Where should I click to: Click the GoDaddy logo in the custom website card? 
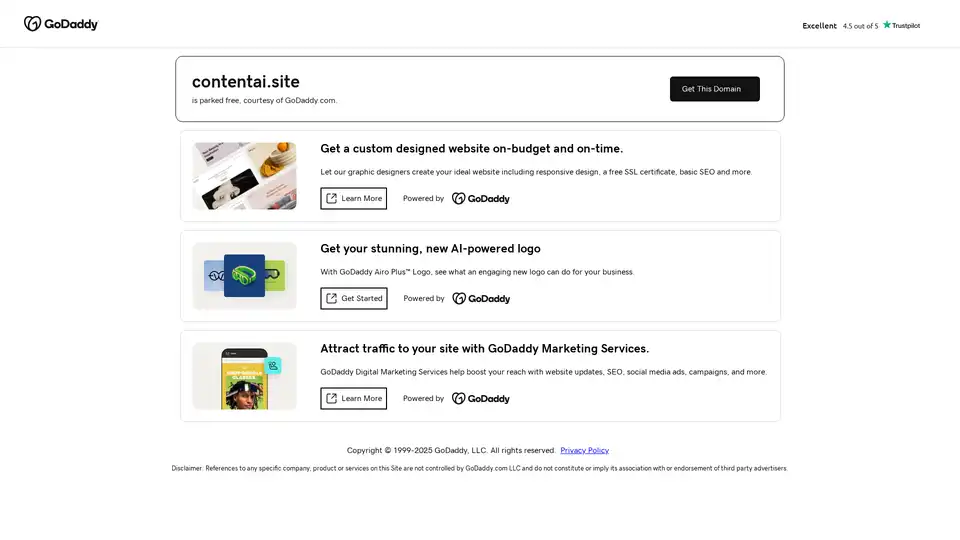tap(481, 198)
